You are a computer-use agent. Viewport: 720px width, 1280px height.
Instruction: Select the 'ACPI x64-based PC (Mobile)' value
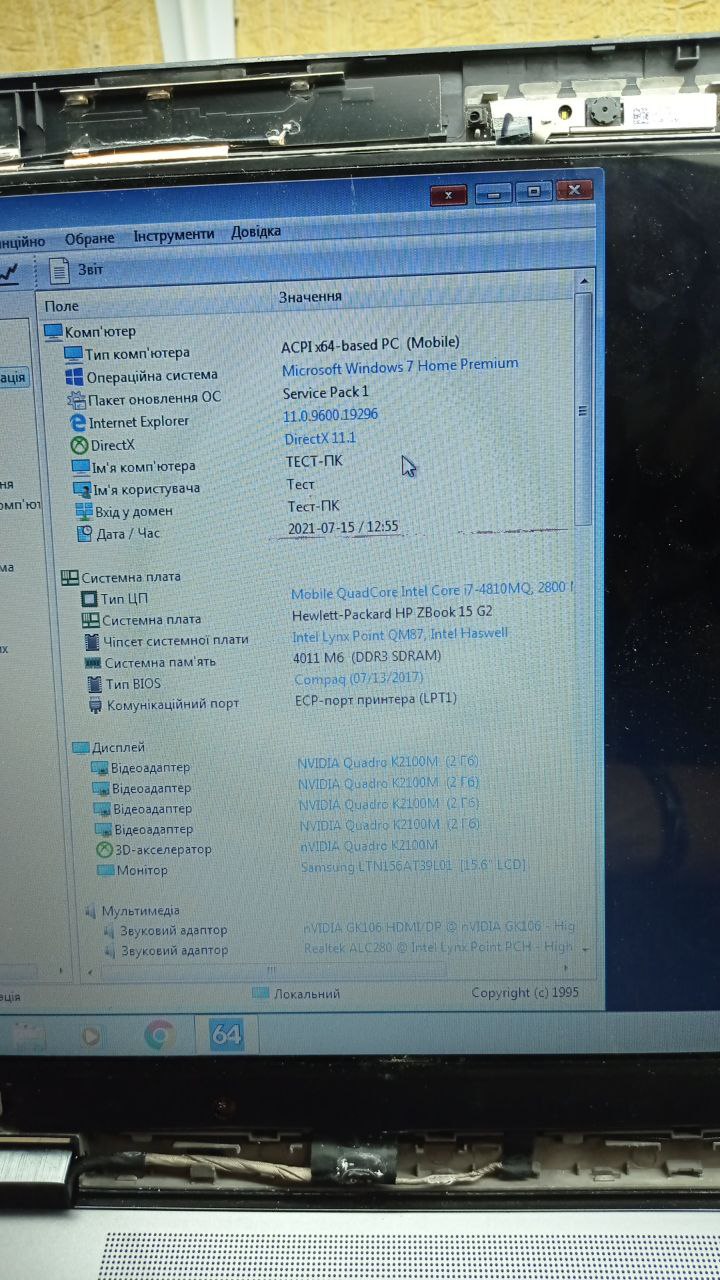click(x=370, y=344)
